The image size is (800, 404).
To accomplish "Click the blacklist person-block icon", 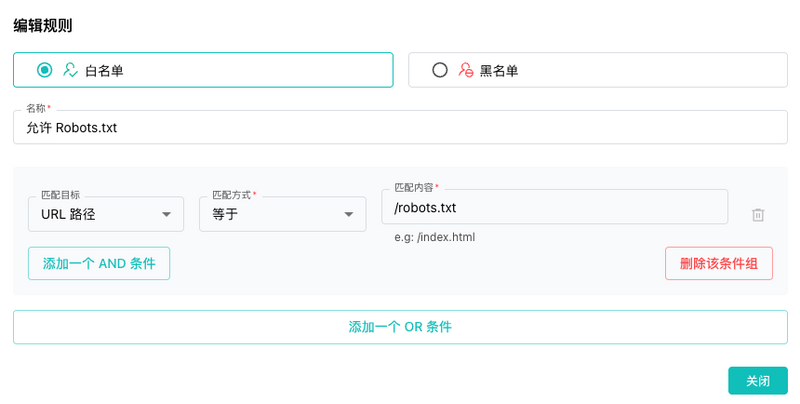I will pos(465,70).
